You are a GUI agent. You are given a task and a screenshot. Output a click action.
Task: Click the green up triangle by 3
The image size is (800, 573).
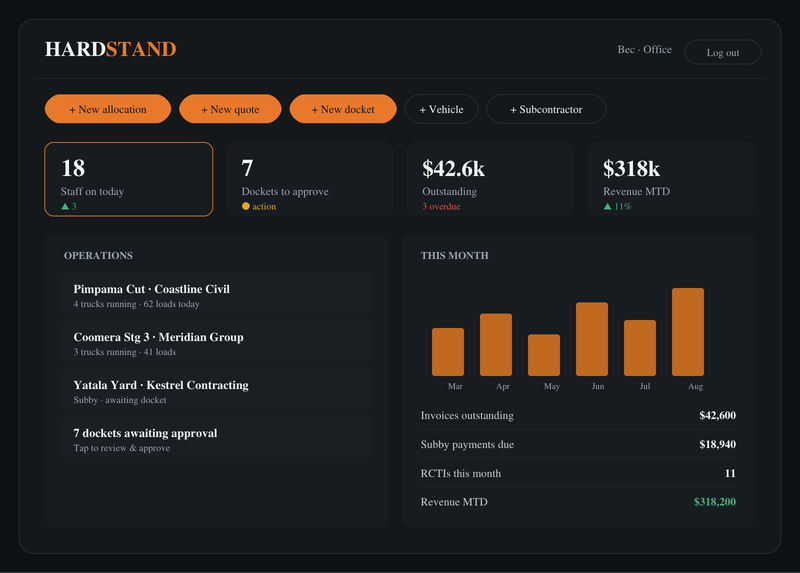[x=65, y=206]
